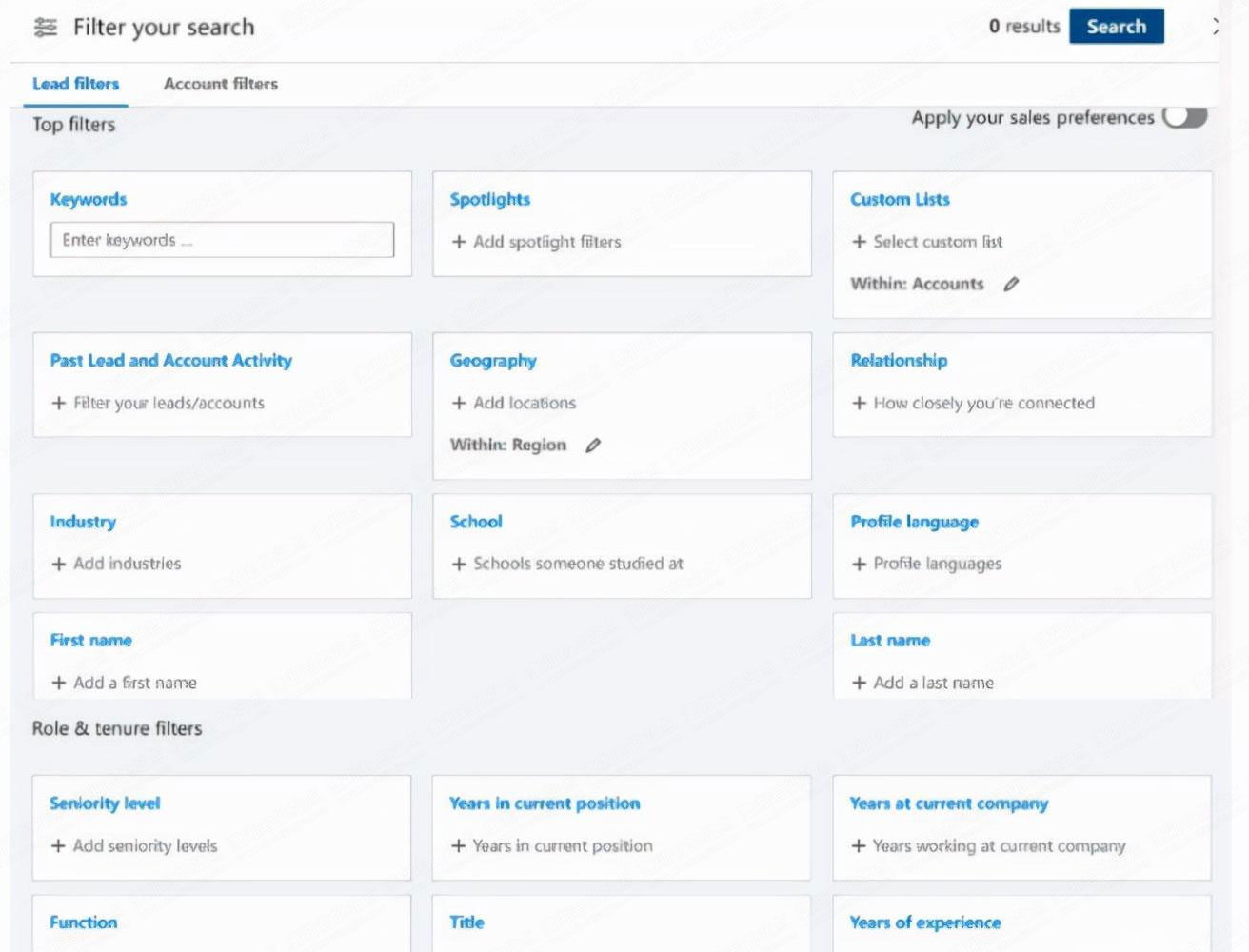The height and width of the screenshot is (952, 1249).
Task: Edit the Within: Accounts pencil icon
Action: click(1011, 284)
